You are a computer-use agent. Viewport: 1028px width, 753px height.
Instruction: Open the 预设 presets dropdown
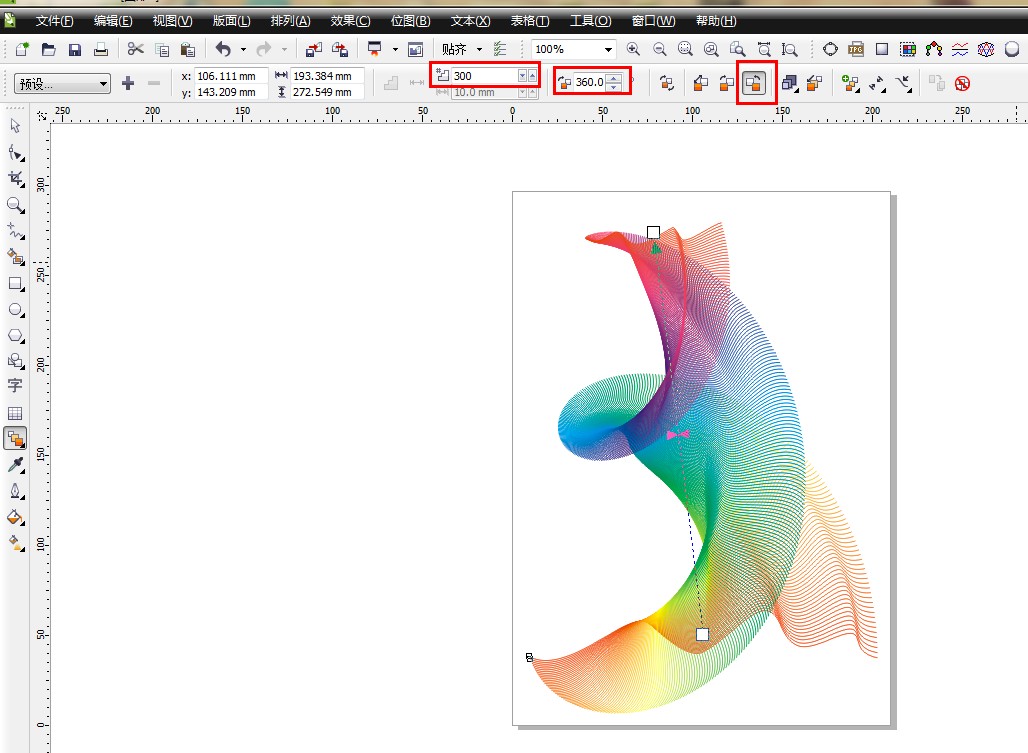coord(62,84)
